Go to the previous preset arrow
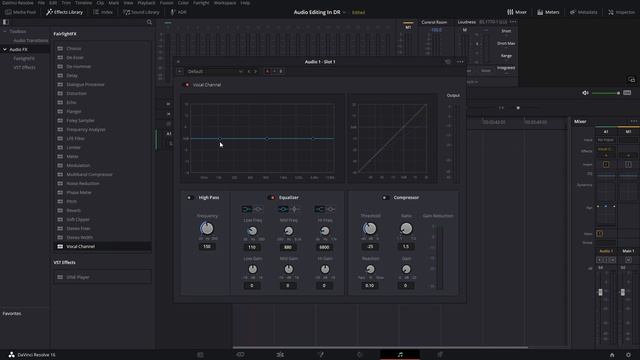 coord(249,71)
